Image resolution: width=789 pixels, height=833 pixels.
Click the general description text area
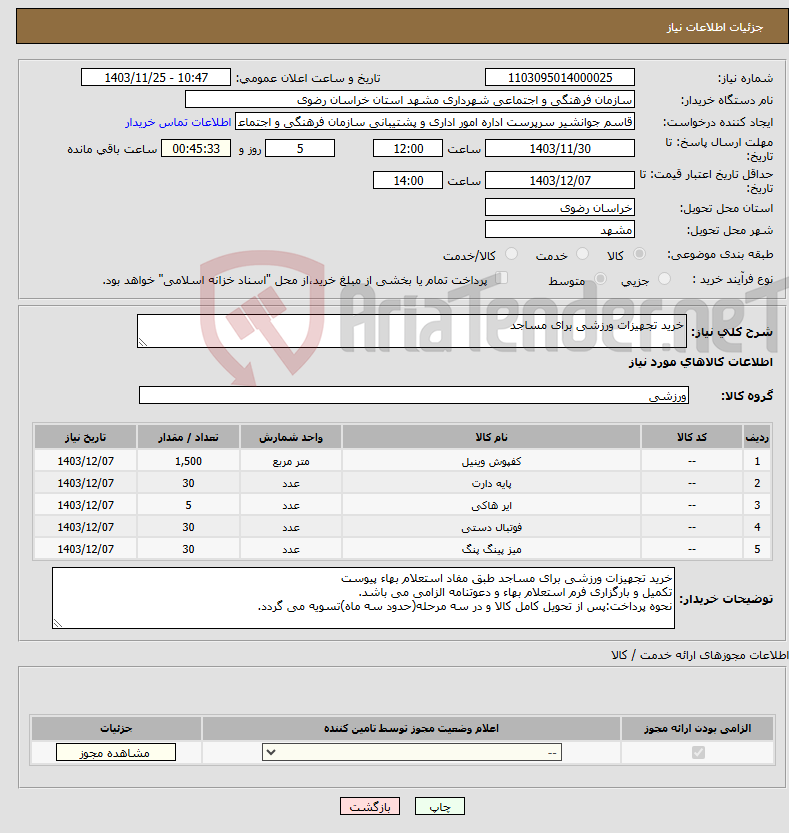pos(412,331)
